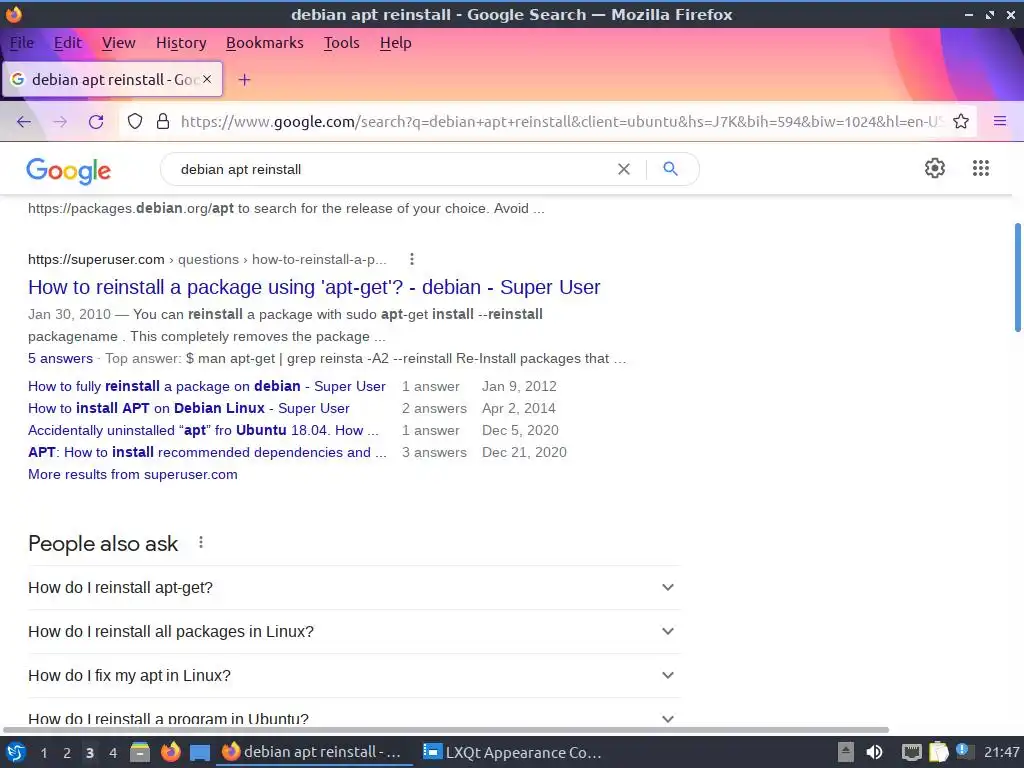
Task: Open 'How to install APT on Debian Linux'
Action: [x=189, y=409]
